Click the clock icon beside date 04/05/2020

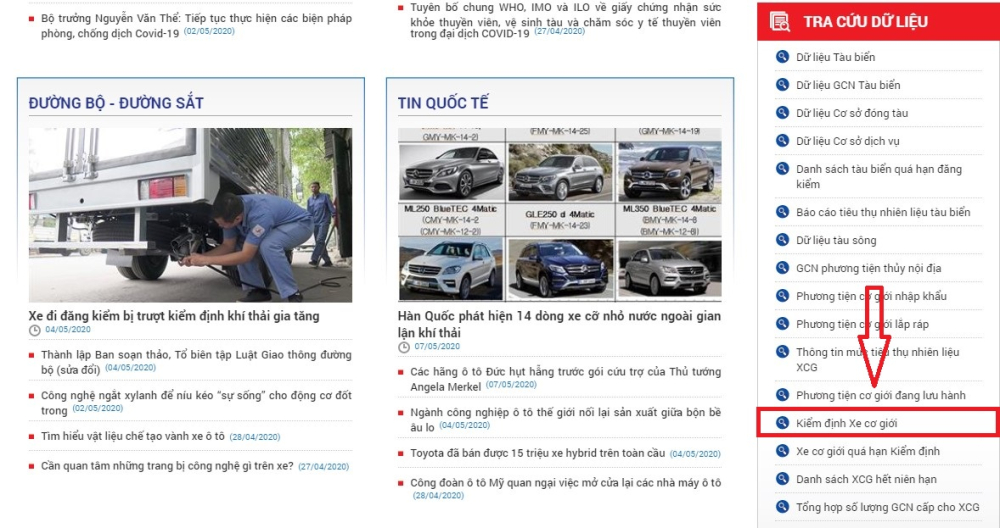pos(34,330)
